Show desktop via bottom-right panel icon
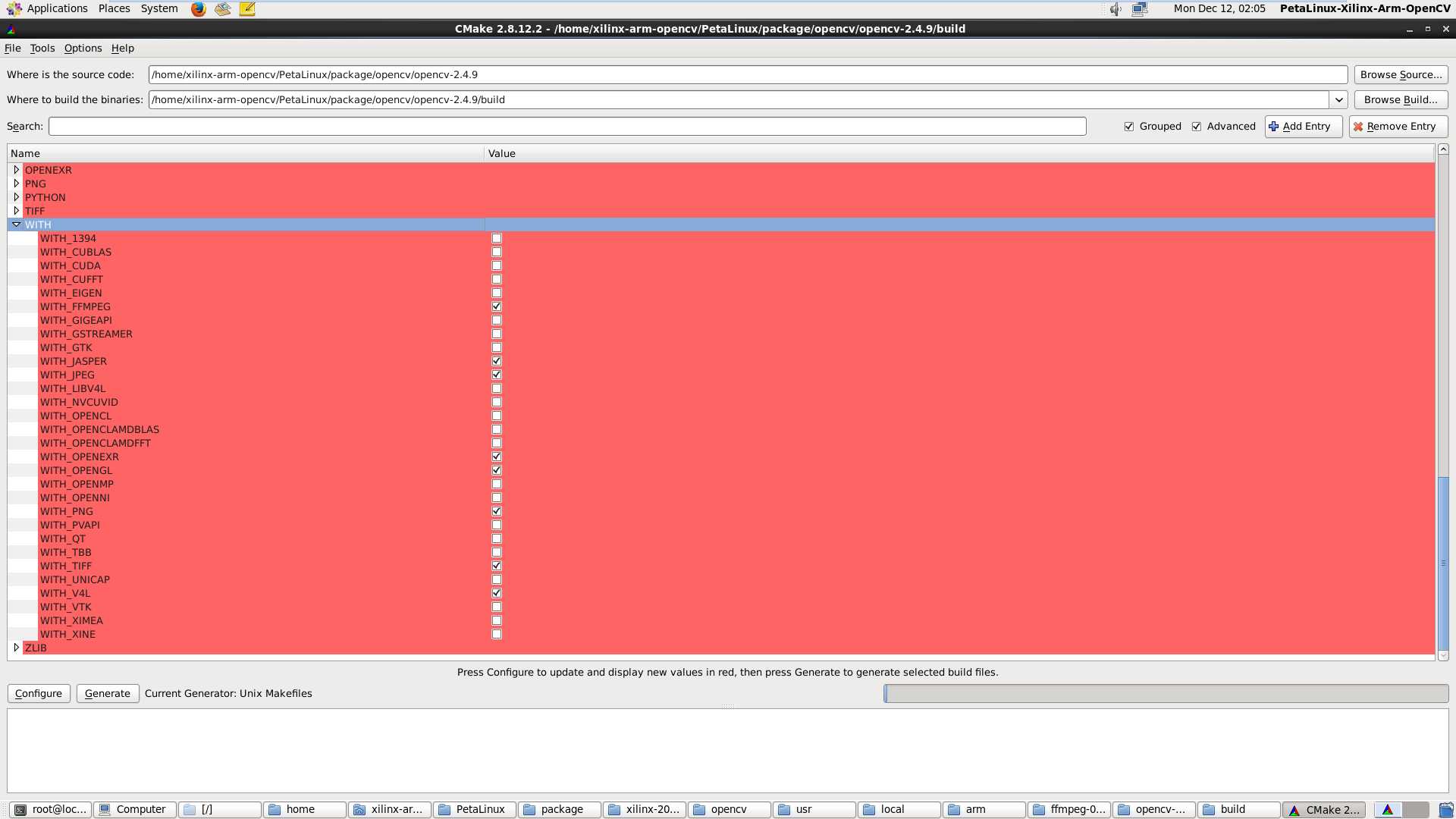1456x819 pixels. coord(1446,810)
